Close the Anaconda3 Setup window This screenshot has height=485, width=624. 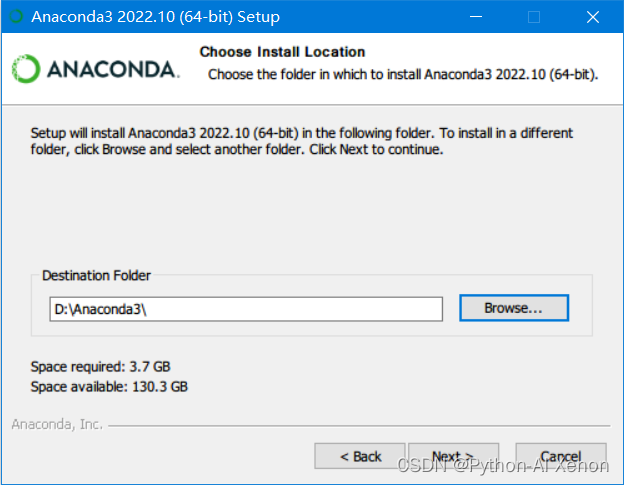coord(593,17)
